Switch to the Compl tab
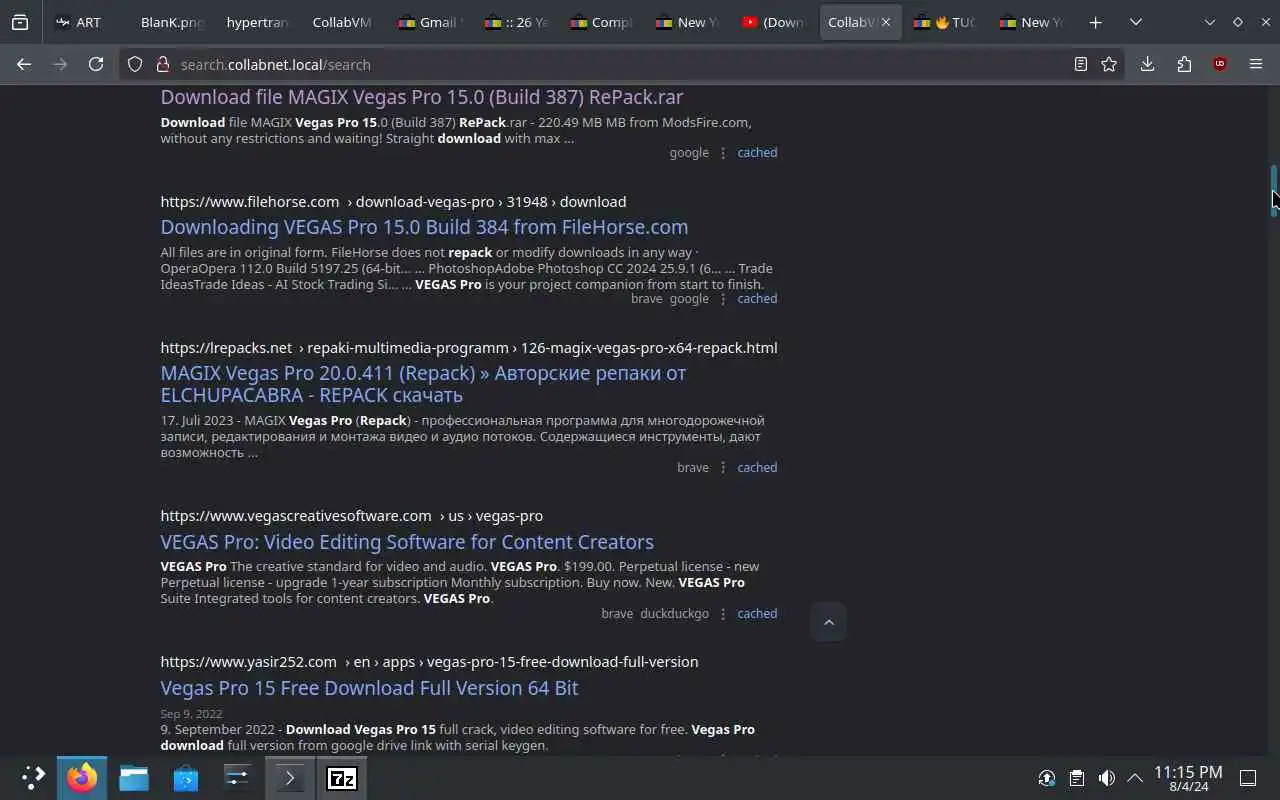This screenshot has height=800, width=1280. tap(602, 22)
